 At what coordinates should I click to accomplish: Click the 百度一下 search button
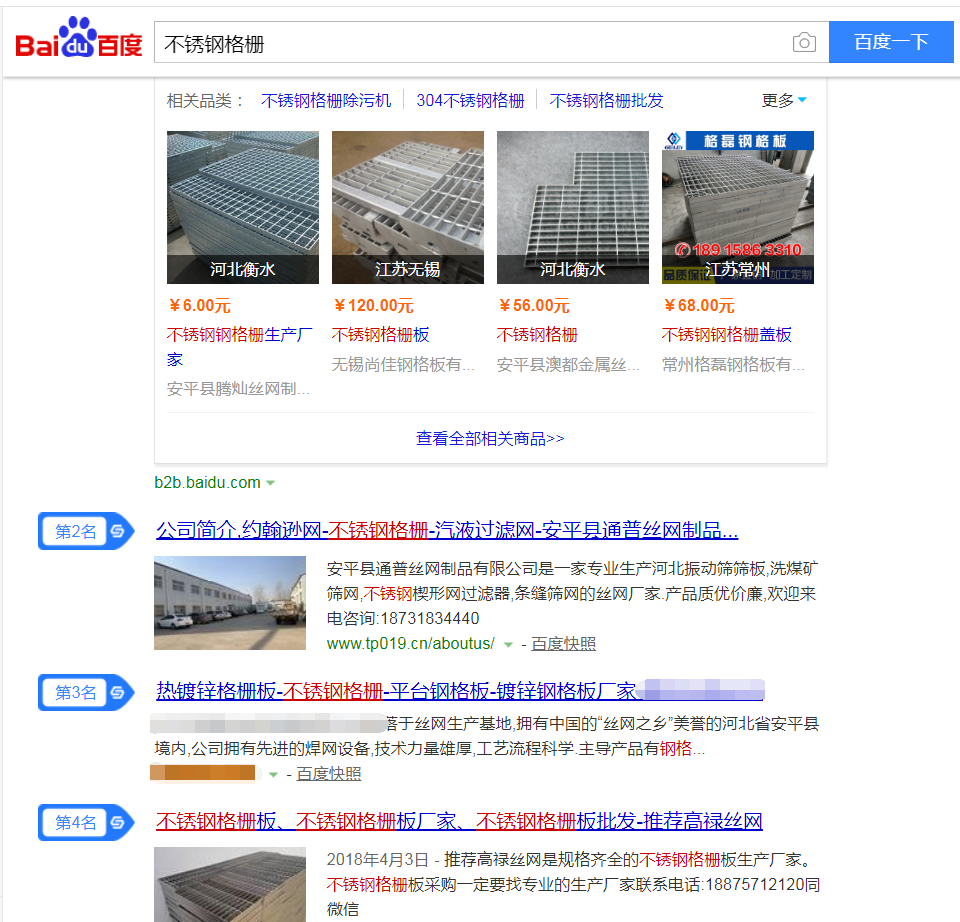coord(891,42)
